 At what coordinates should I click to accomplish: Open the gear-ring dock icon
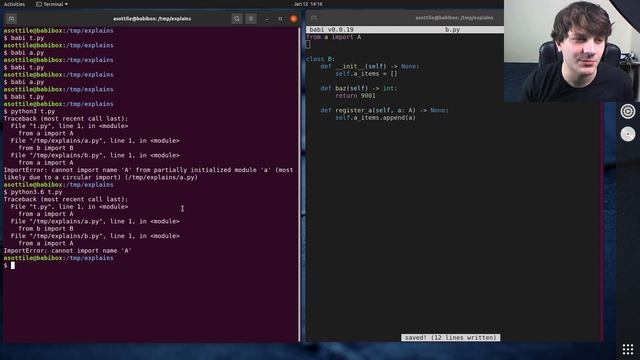628,111
